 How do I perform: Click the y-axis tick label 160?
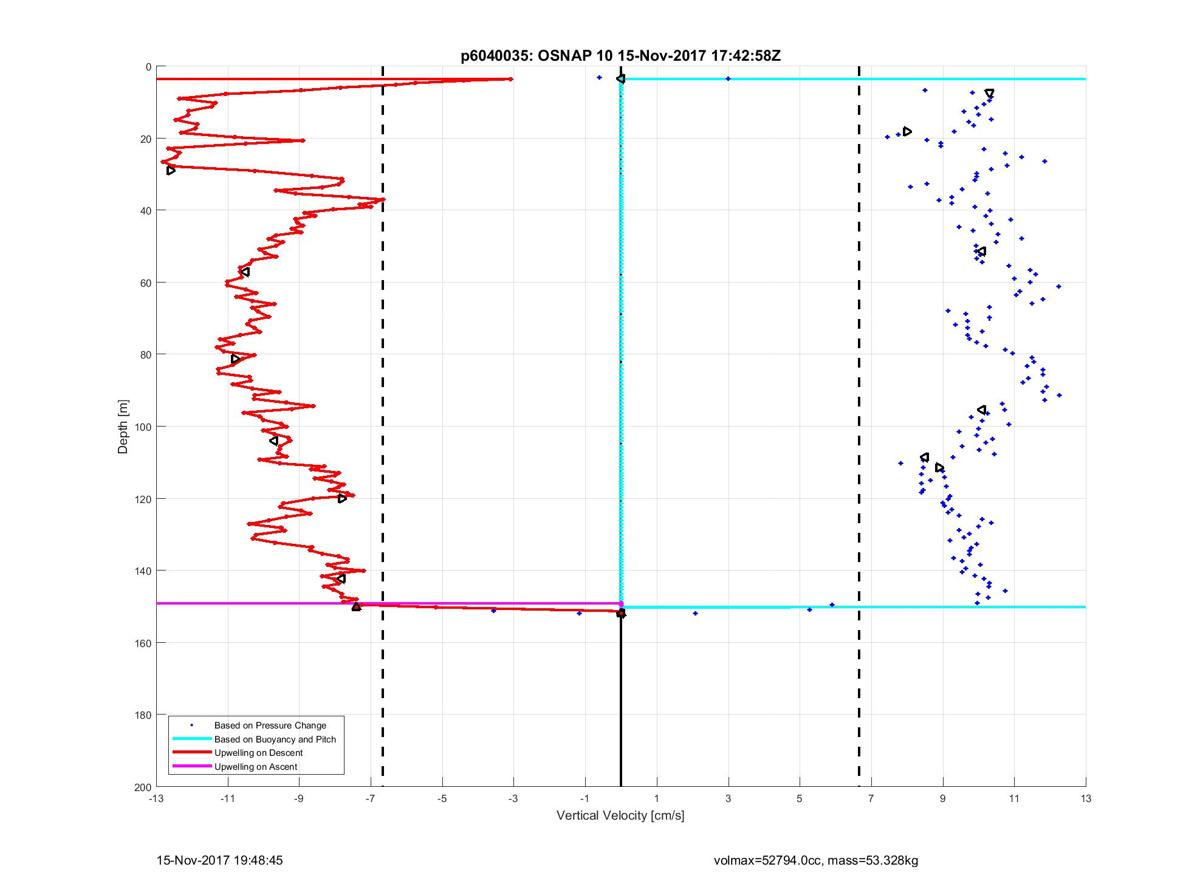click(142, 643)
